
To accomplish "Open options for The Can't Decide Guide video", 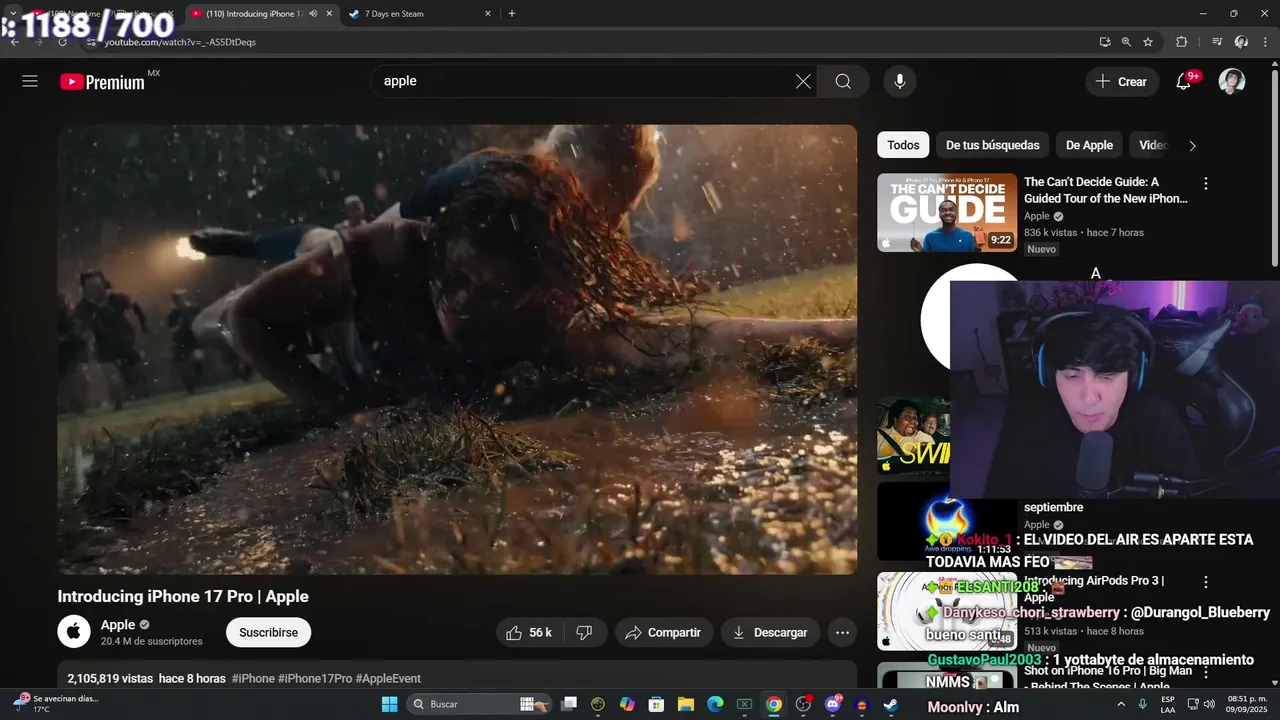I will (1206, 183).
